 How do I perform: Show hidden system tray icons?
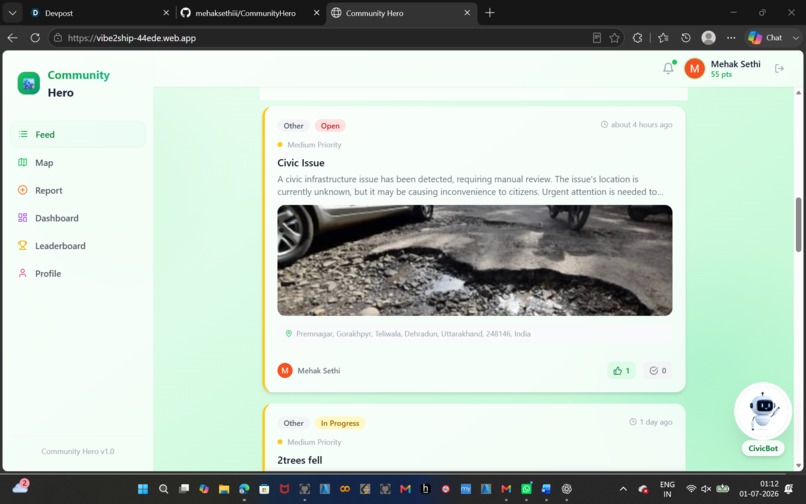[623, 489]
